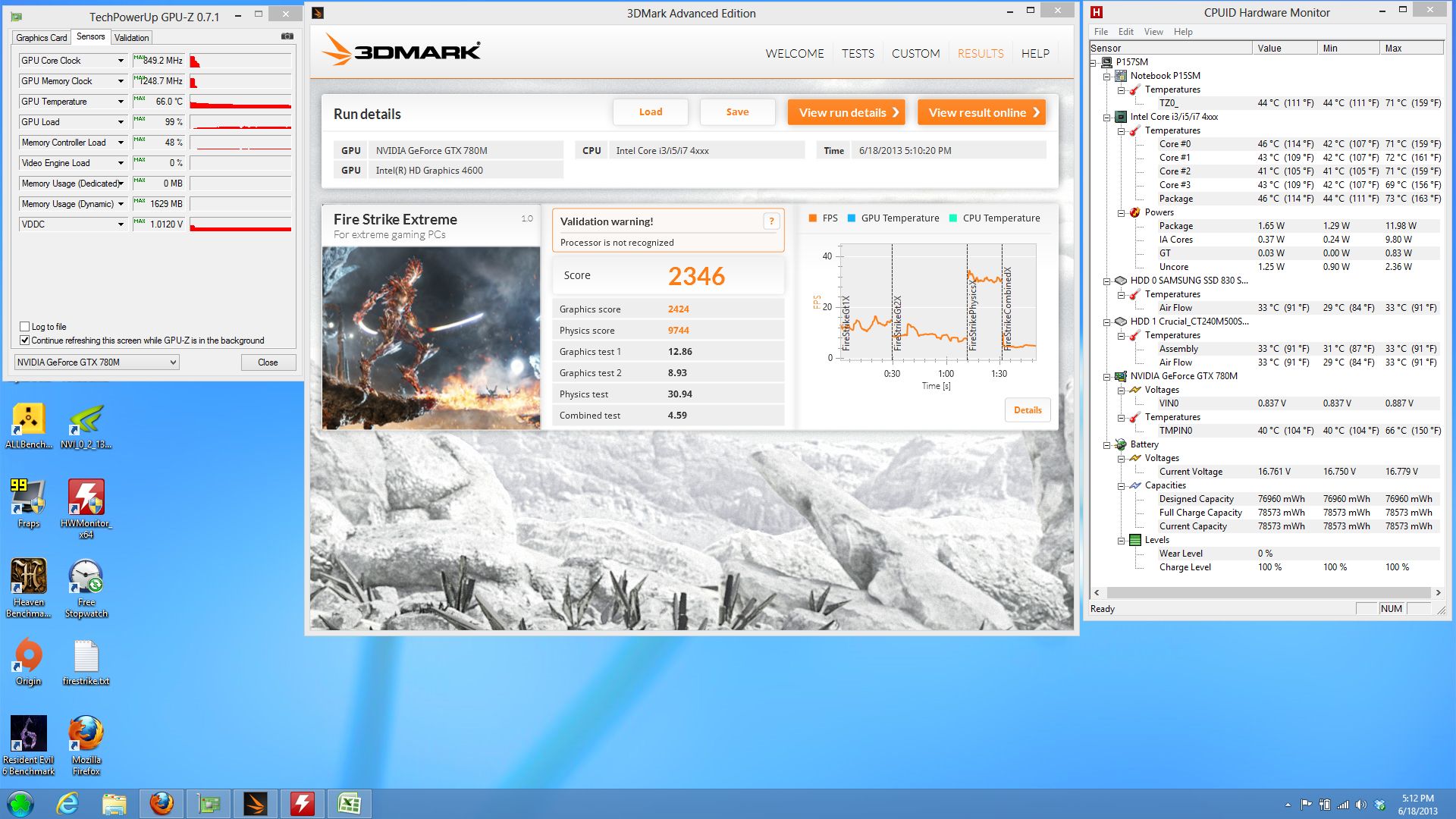This screenshot has width=1456, height=819.
Task: Collapse Notebook P15SM tree node
Action: (1106, 76)
